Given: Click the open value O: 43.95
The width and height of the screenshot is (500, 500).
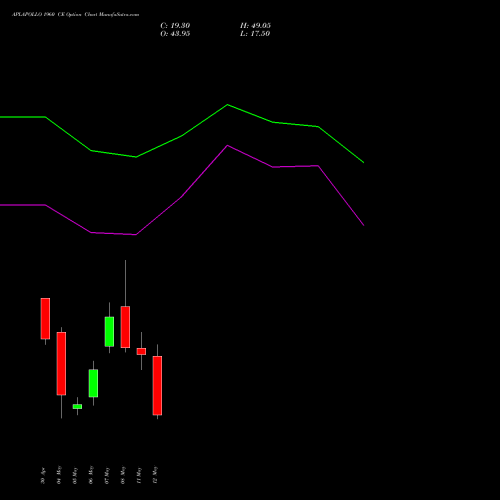Looking at the screenshot, I should (175, 34).
